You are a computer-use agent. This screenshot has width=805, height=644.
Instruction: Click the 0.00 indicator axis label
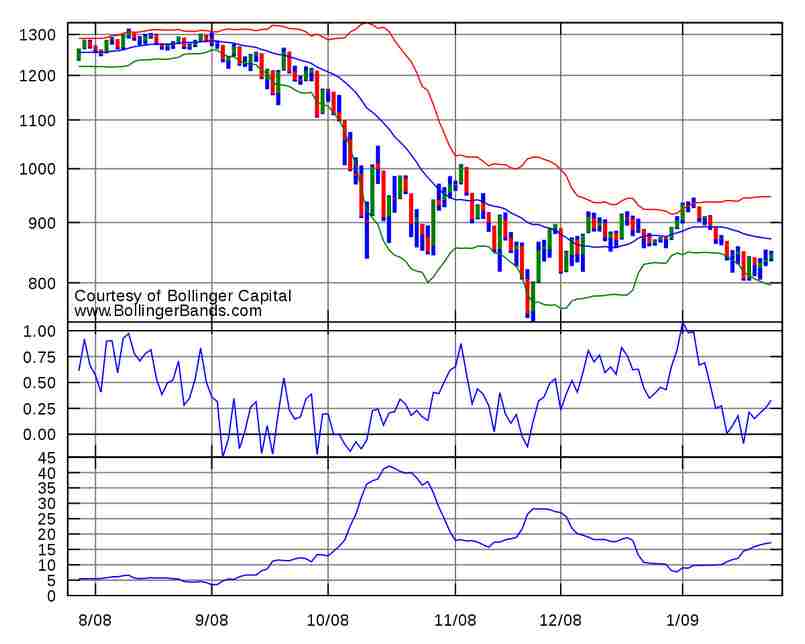pos(39,434)
